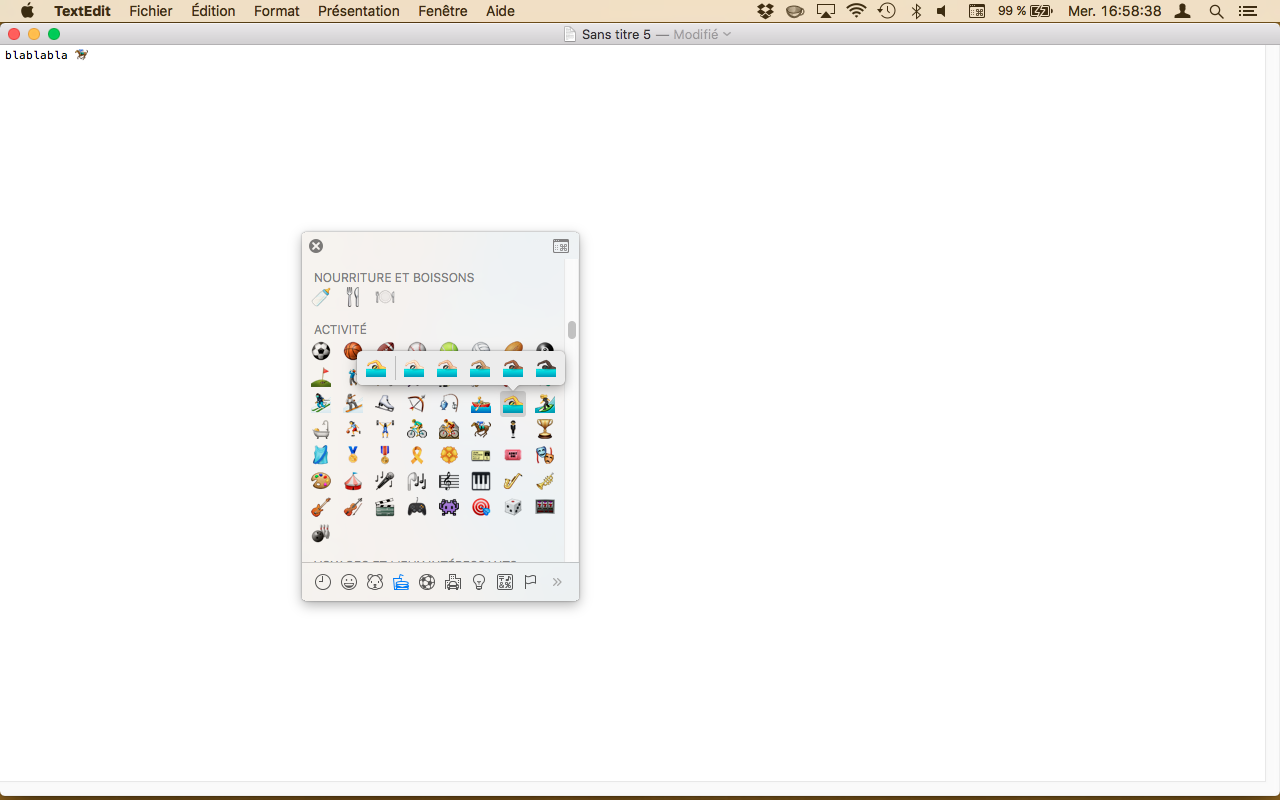1280x800 pixels.
Task: Insert the bathtub emoji
Action: 321,429
